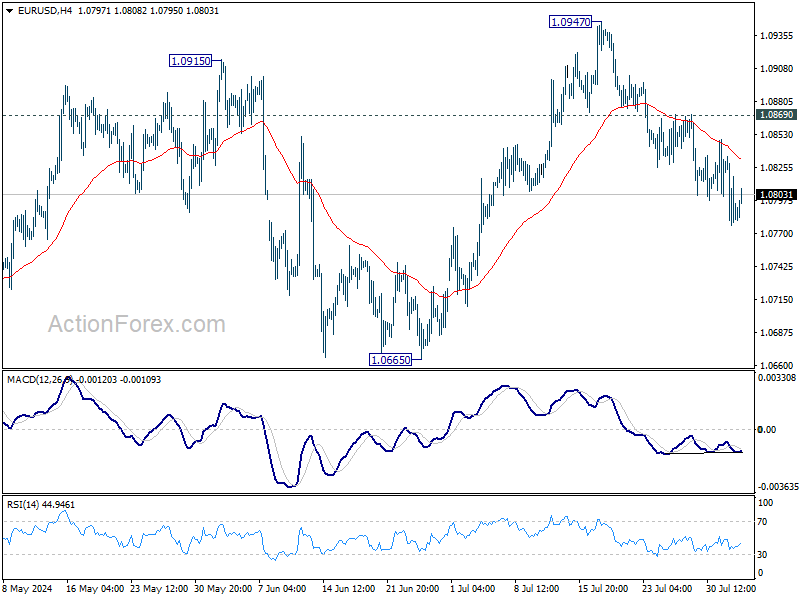Click the 14 Jun 12:00 time label
Viewport: 800px width, 600px height.
click(x=348, y=588)
